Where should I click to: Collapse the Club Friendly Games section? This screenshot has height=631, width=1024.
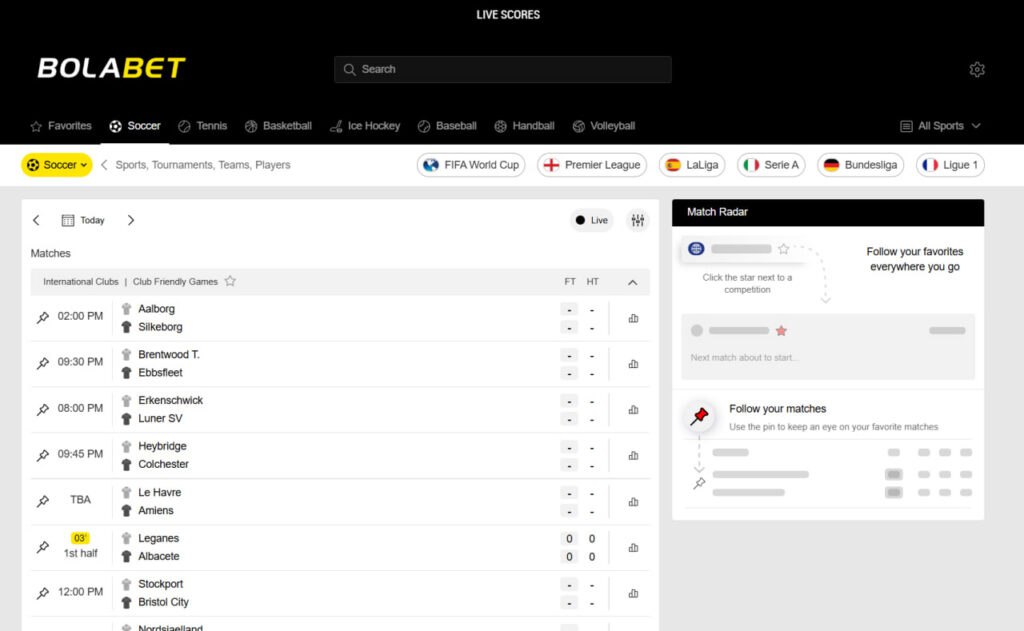[x=632, y=282]
